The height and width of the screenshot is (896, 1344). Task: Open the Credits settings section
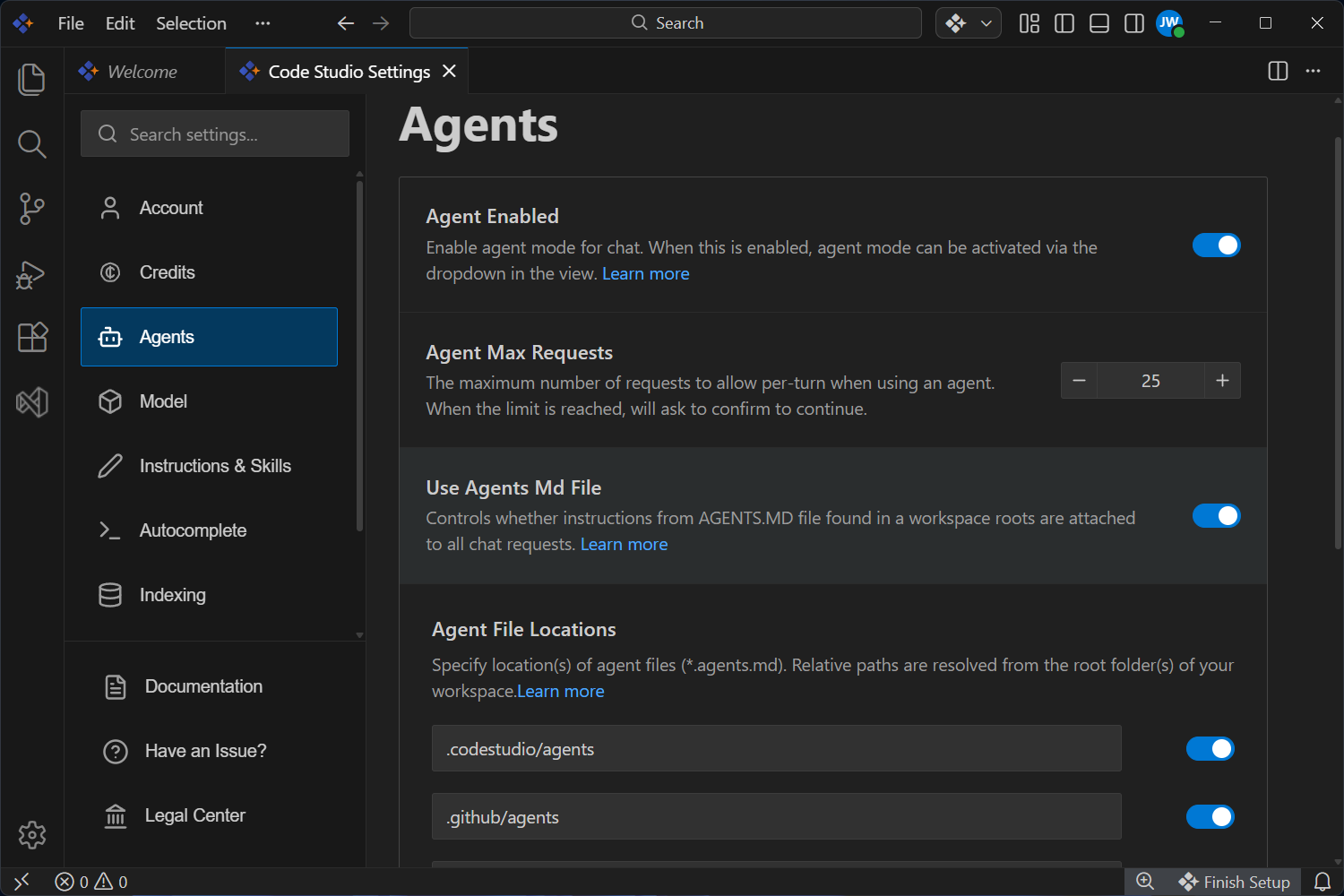point(209,272)
